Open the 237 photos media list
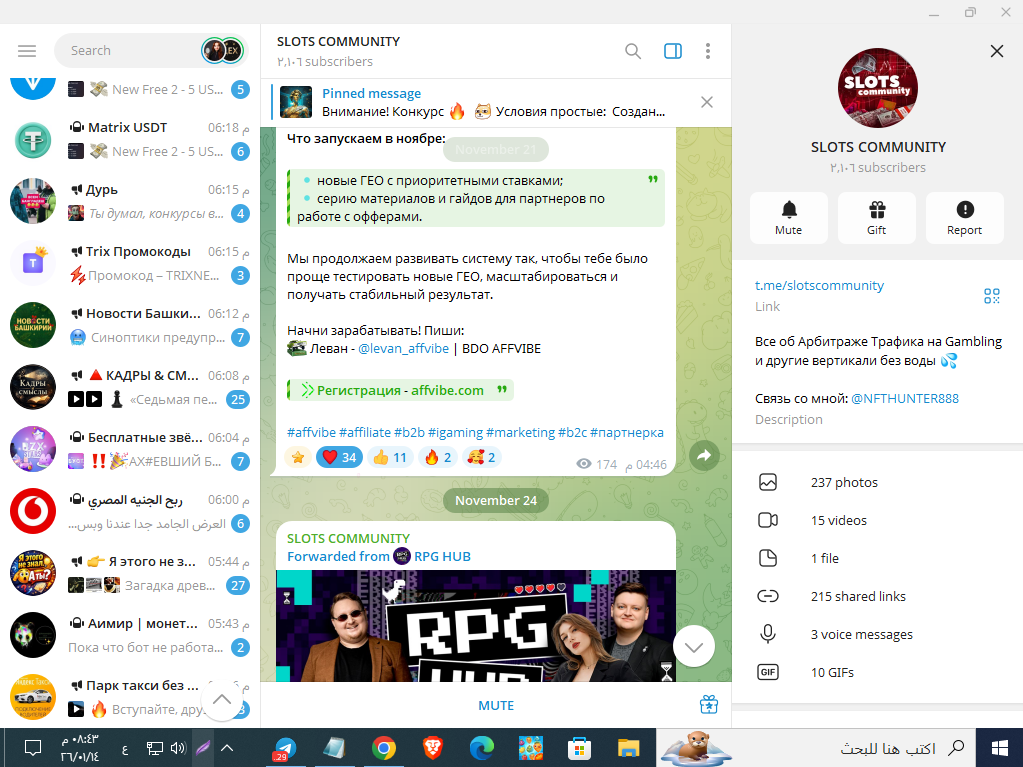The height and width of the screenshot is (767, 1023). 878,483
